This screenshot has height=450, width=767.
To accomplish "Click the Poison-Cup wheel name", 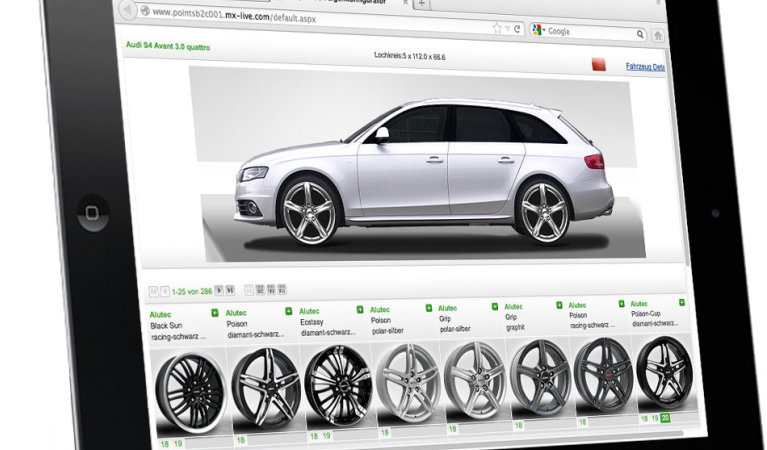I will coord(646,314).
